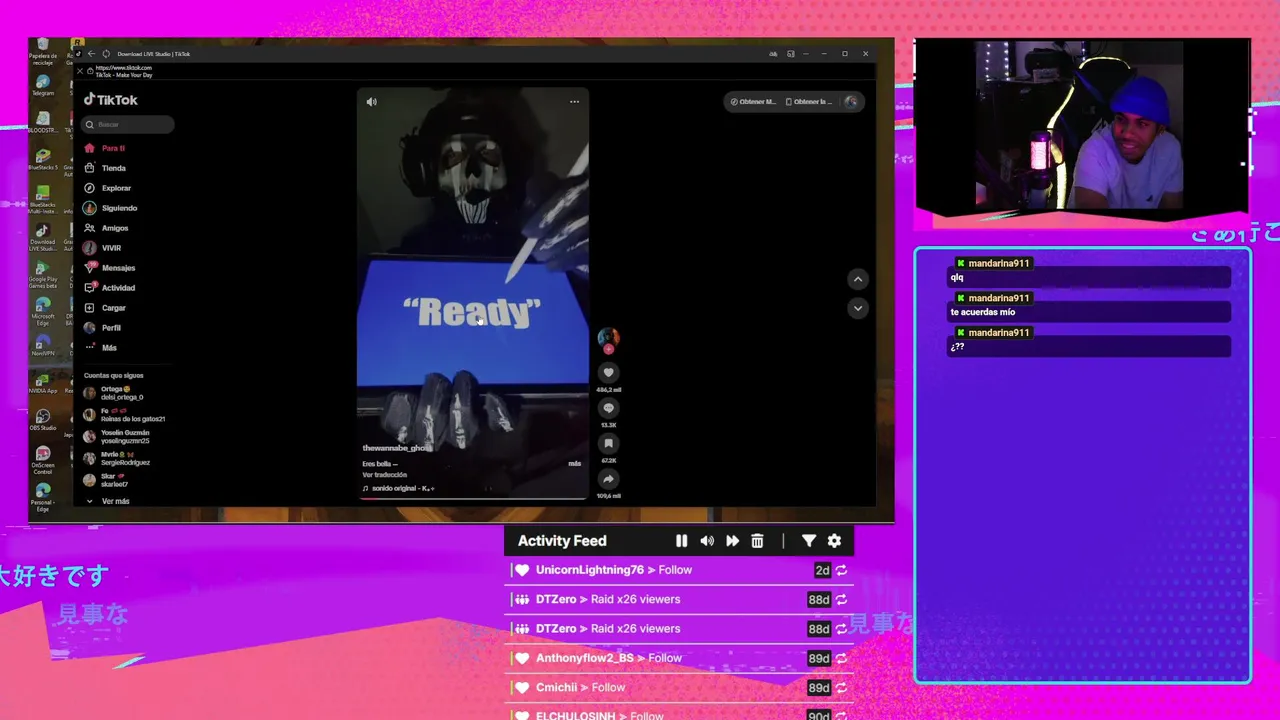The width and height of the screenshot is (1280, 720).
Task: Open the Activity Feed filter
Action: pos(809,541)
